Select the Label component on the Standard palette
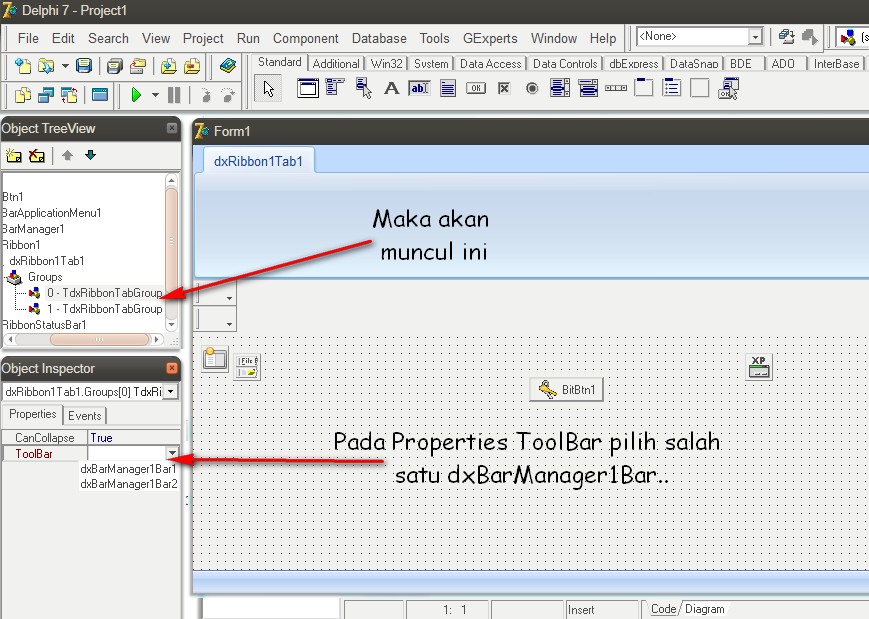The height and width of the screenshot is (619, 869). pos(390,88)
